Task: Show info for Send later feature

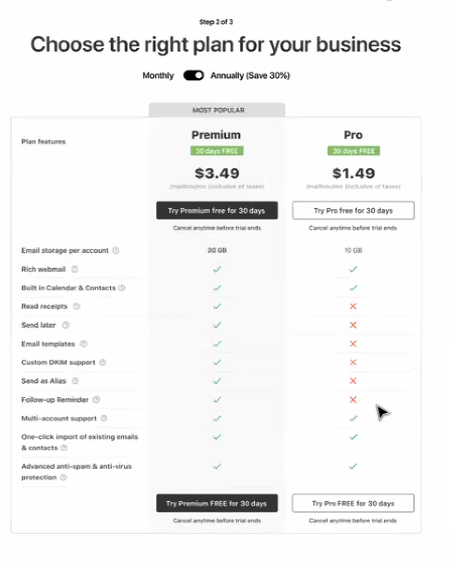Action: pos(66,325)
